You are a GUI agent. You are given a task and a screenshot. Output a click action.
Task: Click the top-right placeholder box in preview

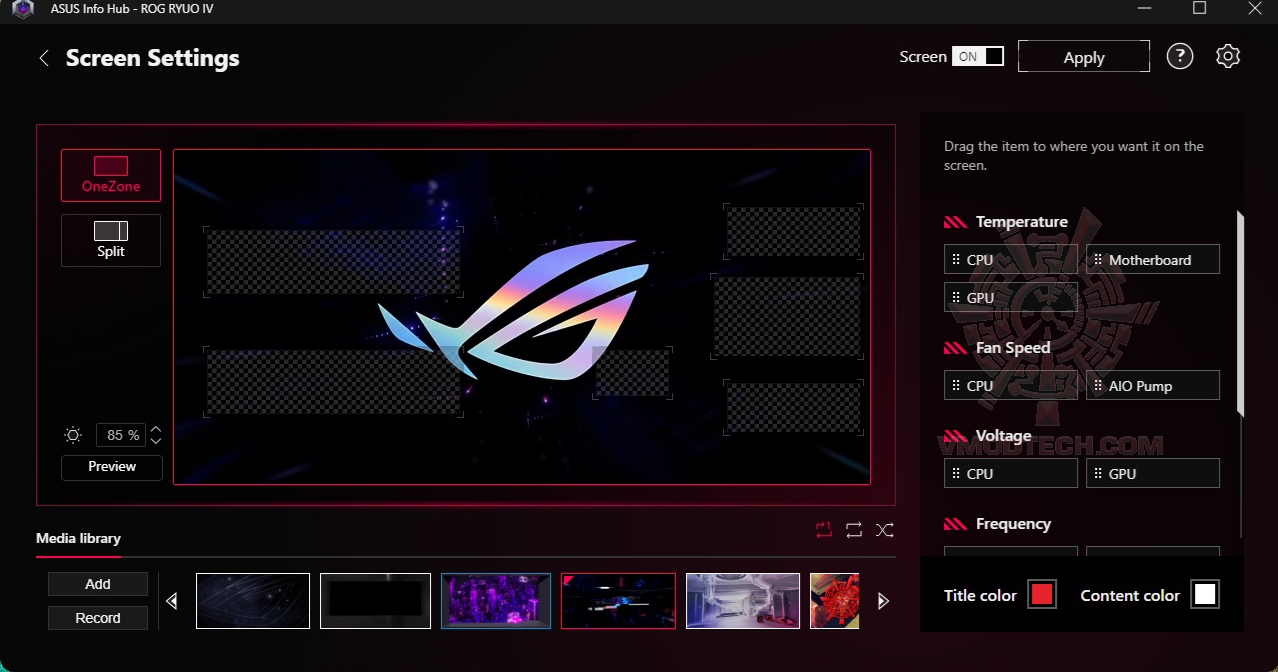click(x=793, y=231)
